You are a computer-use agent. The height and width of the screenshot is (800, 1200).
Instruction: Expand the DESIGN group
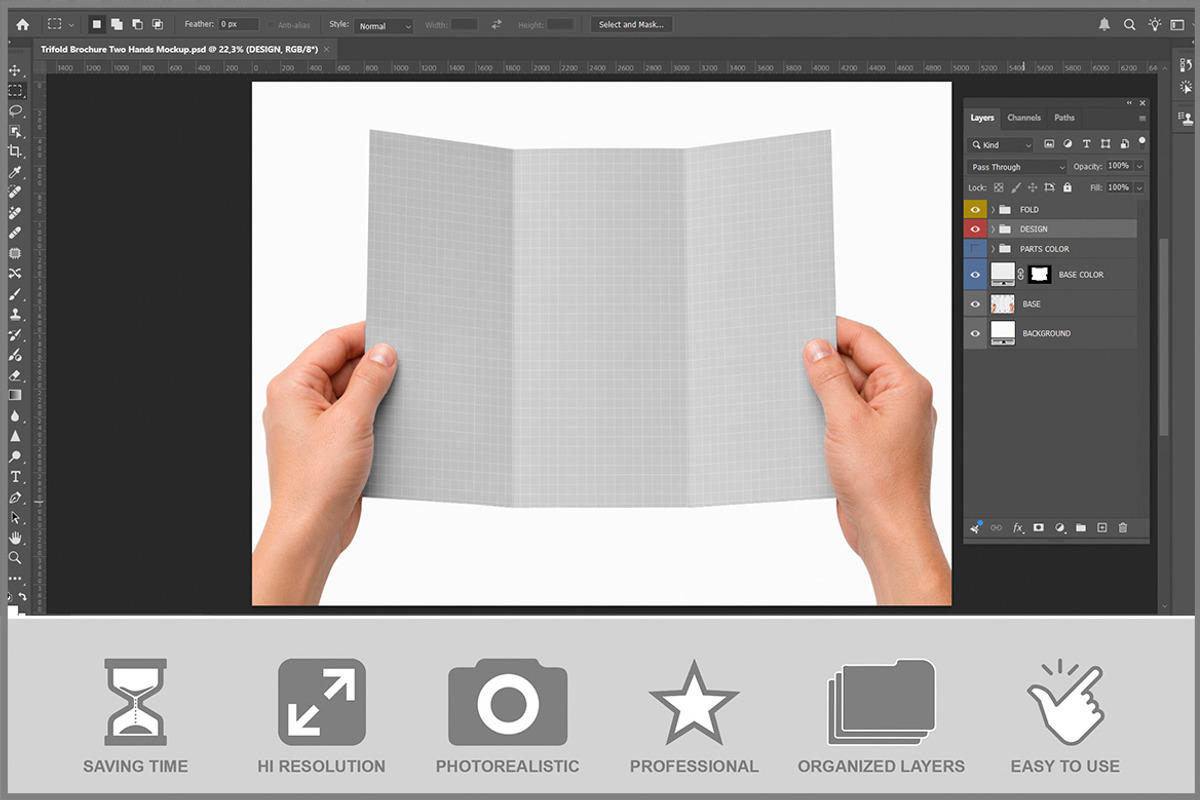coord(993,229)
